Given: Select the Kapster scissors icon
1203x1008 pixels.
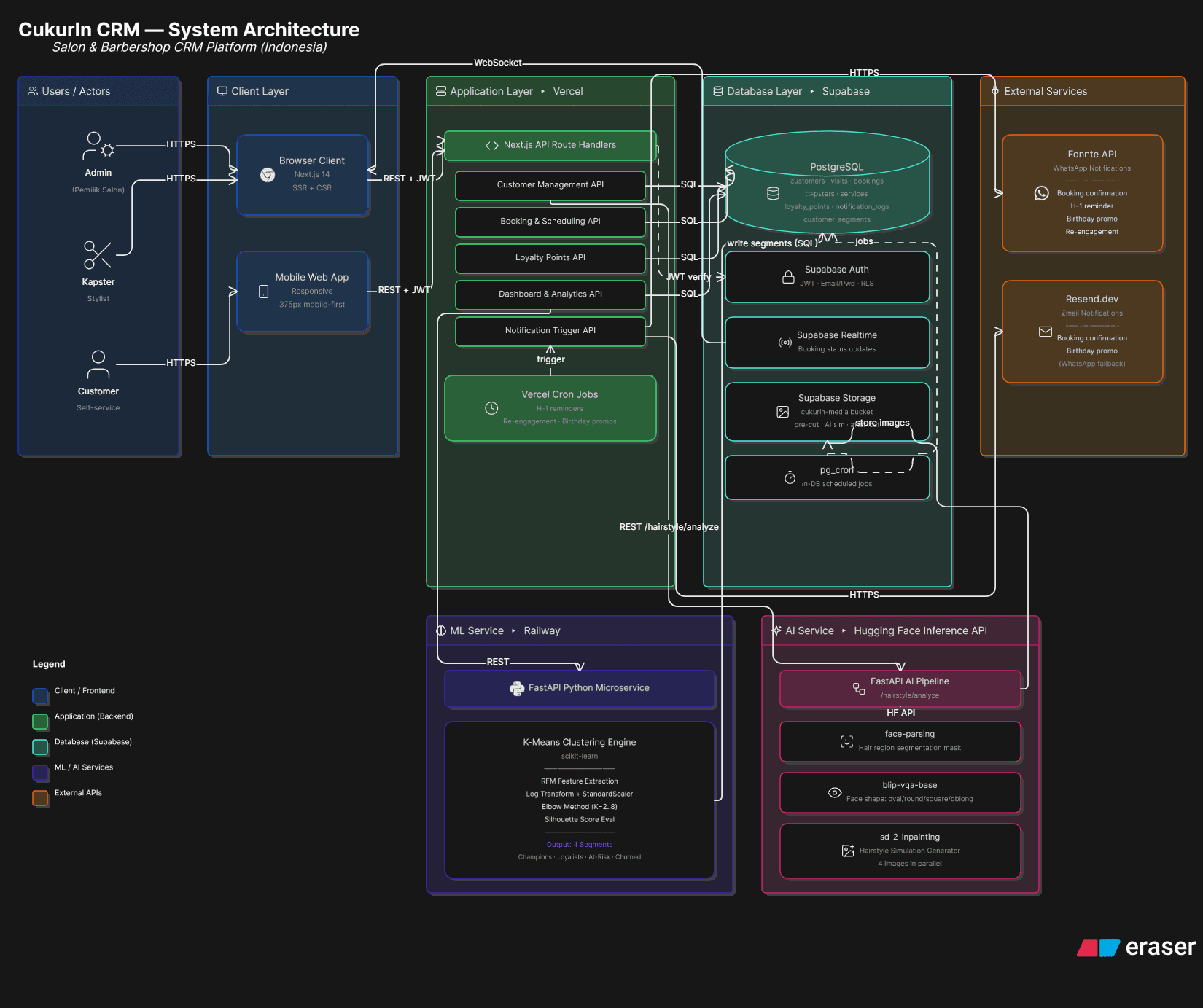Looking at the screenshot, I should (98, 255).
